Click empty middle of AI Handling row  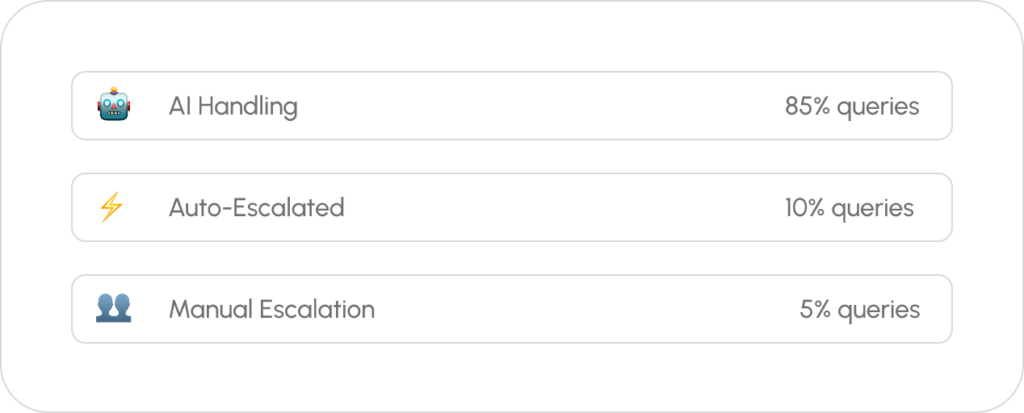tap(540, 106)
